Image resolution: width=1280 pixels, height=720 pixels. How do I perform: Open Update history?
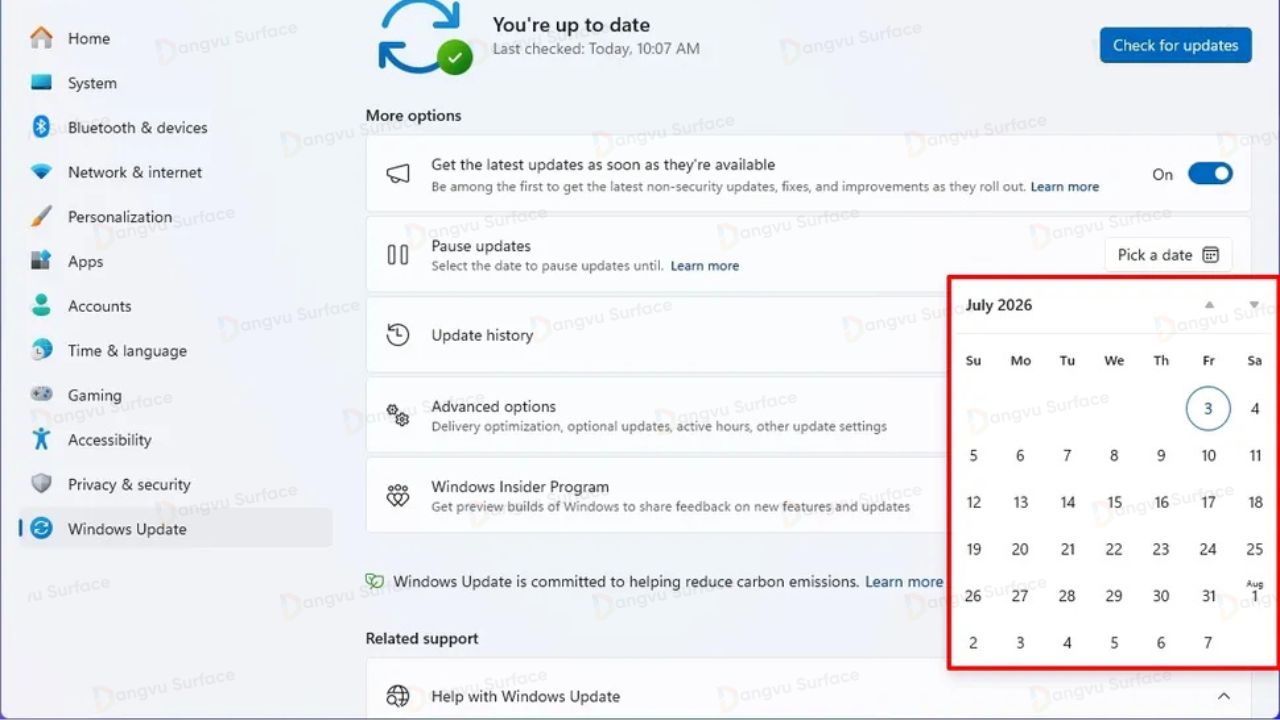(657, 335)
